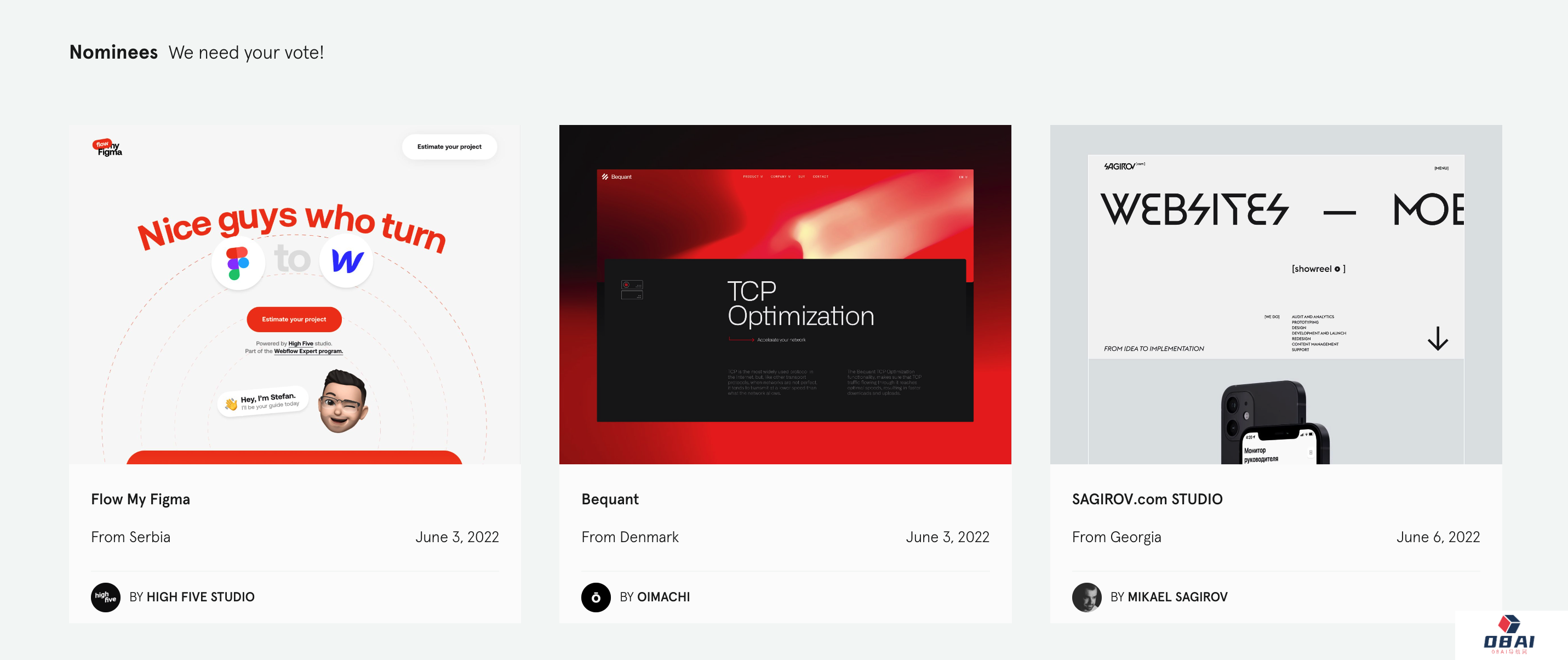This screenshot has height=660, width=1568.
Task: Click the BY OIMACHI author link
Action: click(654, 598)
